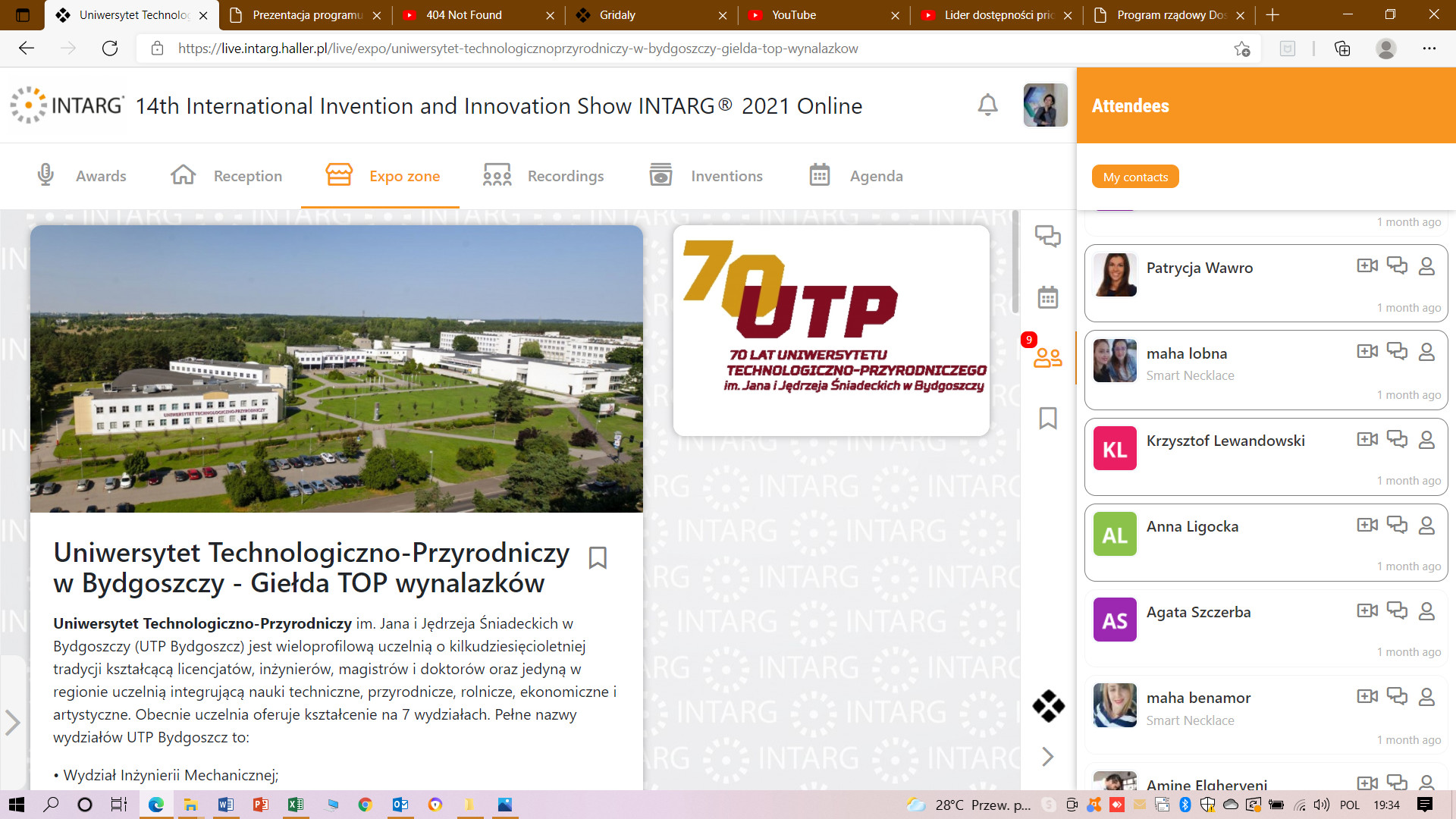Open the Recordings tab
1456x819 pixels.
(x=543, y=176)
